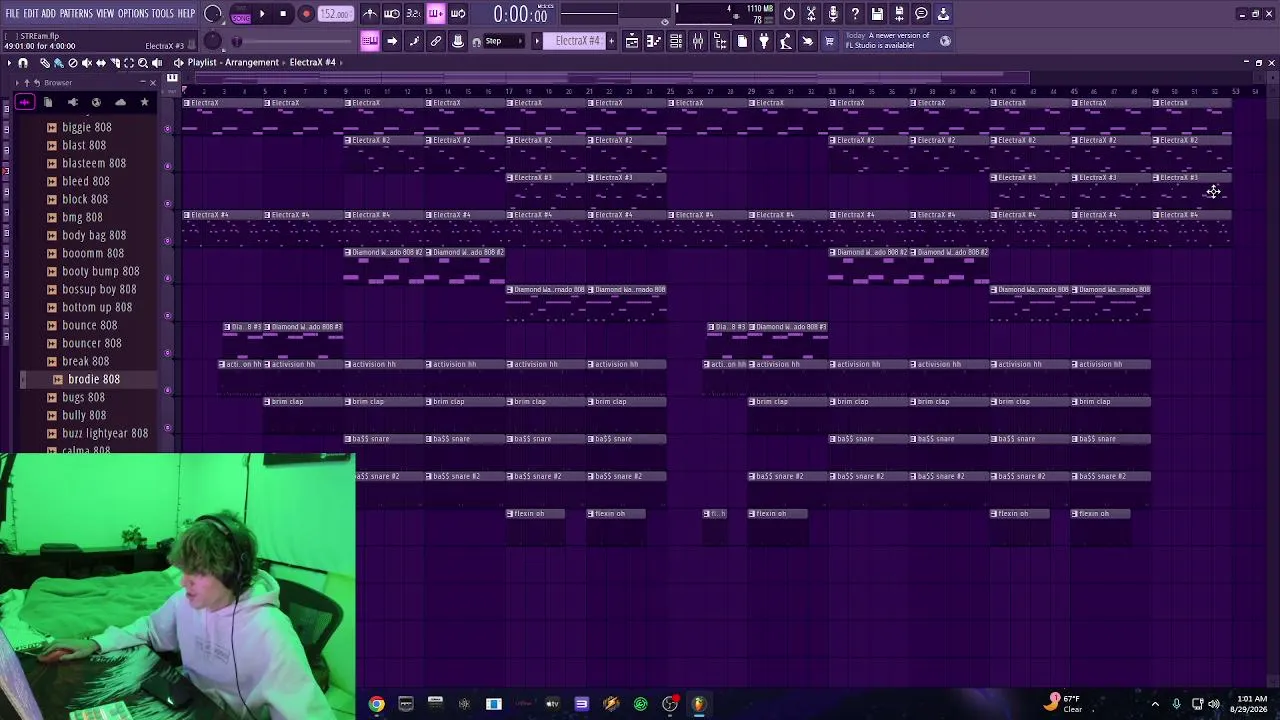Open the playlist options menu arrow
Viewport: 1280px width, 720px height.
click(x=9, y=63)
